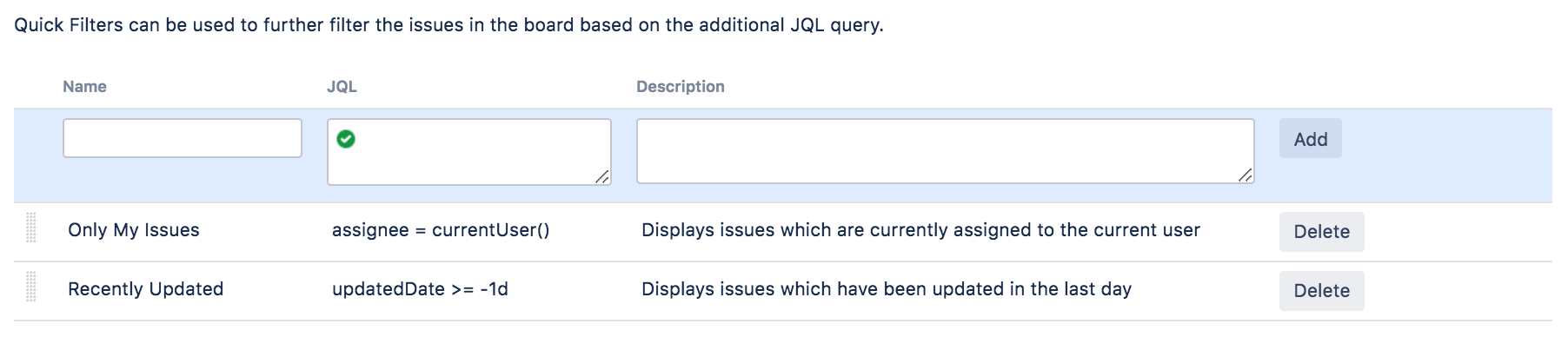Viewport: 1568px width, 337px height.
Task: Click the Description textarea resize grip
Action: [1246, 175]
